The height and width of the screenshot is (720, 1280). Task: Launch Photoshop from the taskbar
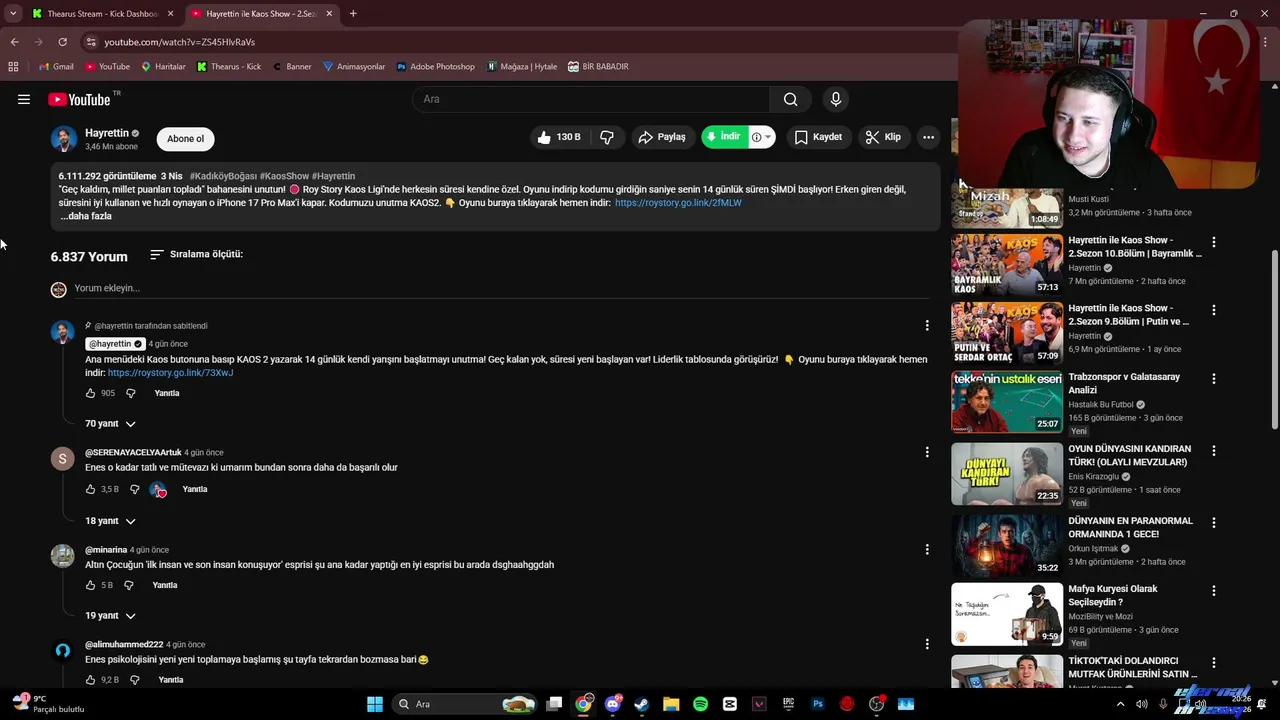pyautogui.click(x=817, y=704)
